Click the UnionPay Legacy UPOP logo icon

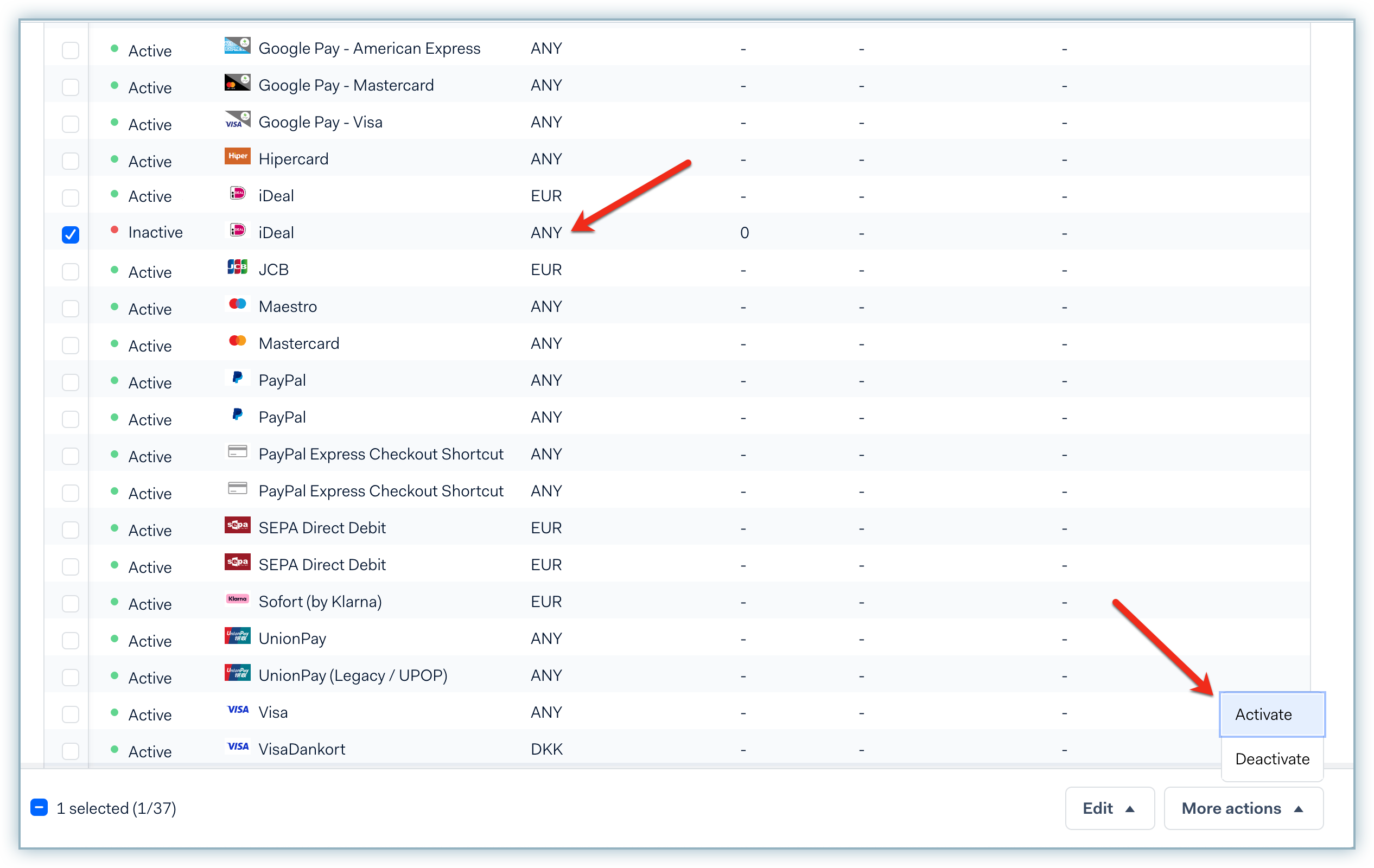click(x=237, y=673)
